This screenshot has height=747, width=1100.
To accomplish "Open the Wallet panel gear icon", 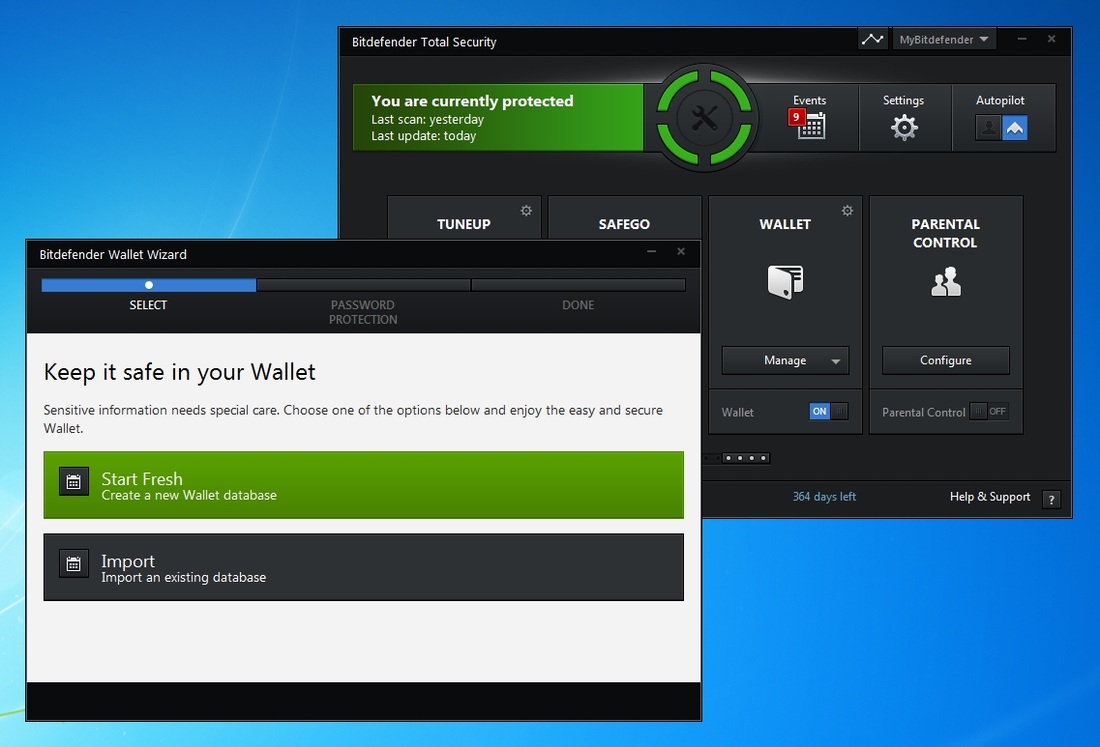I will pyautogui.click(x=847, y=210).
